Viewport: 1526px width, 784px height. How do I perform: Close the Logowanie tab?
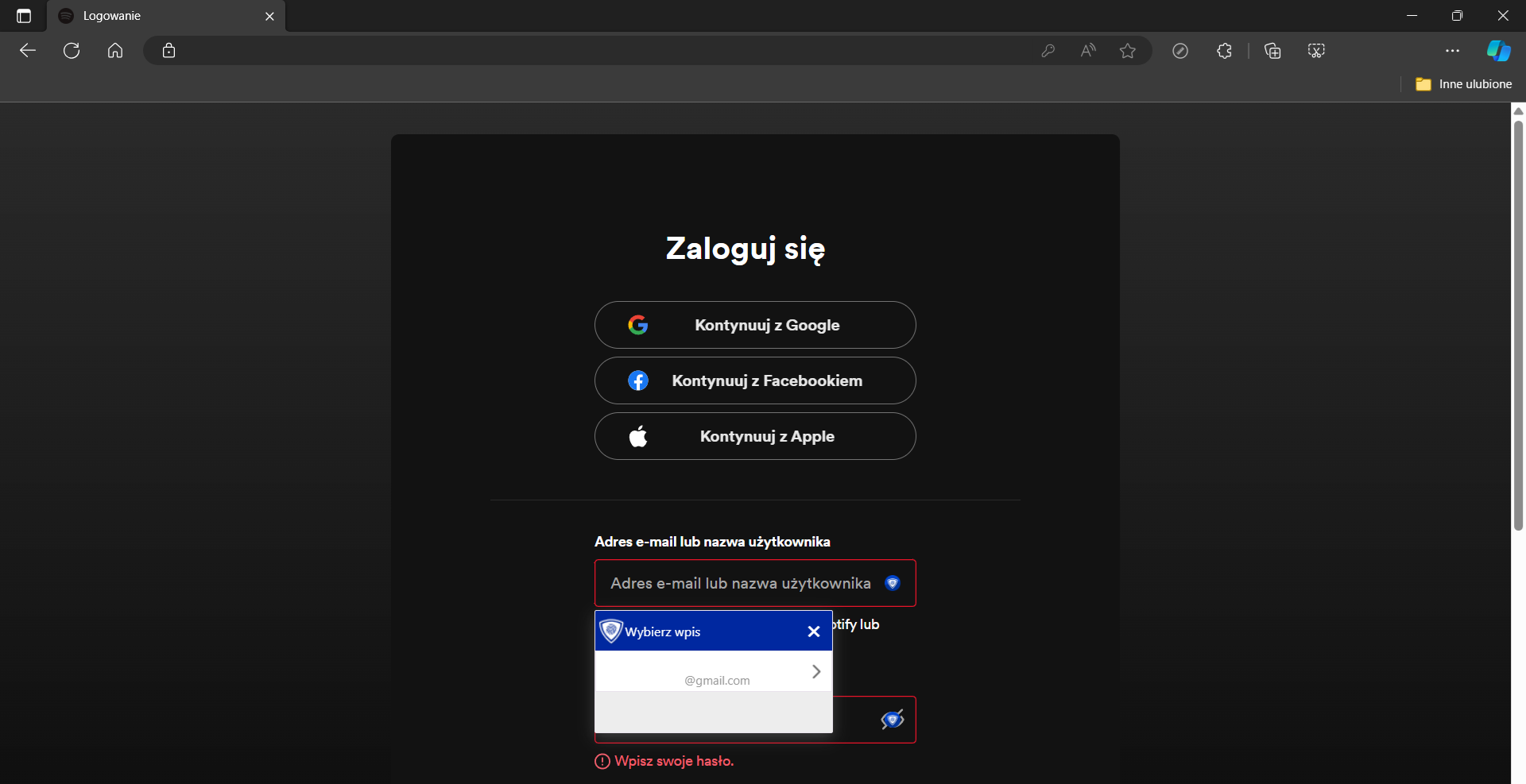coord(269,16)
